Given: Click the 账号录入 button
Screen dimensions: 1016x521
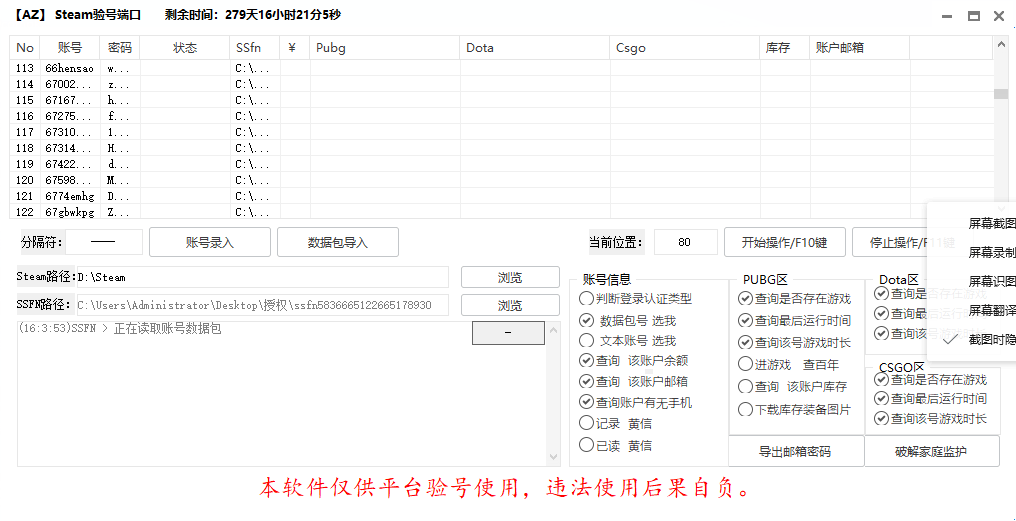Looking at the screenshot, I should coord(210,242).
